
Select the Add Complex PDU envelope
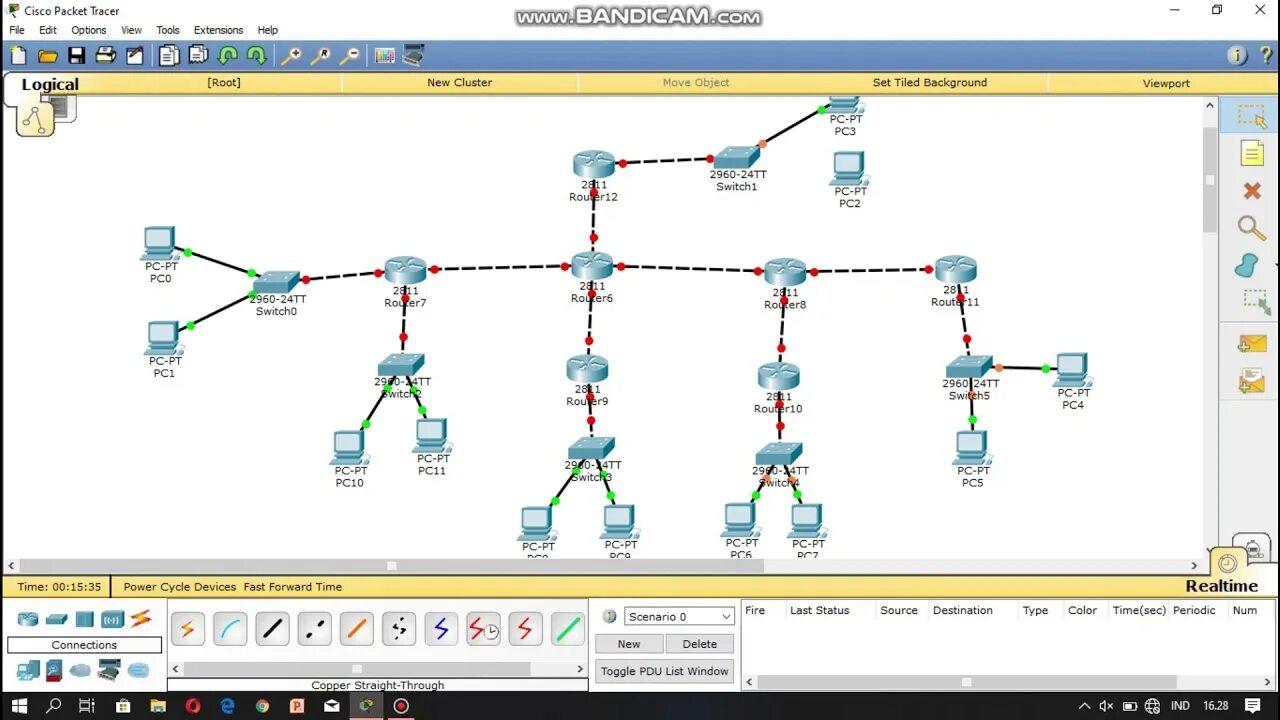pyautogui.click(x=1252, y=380)
